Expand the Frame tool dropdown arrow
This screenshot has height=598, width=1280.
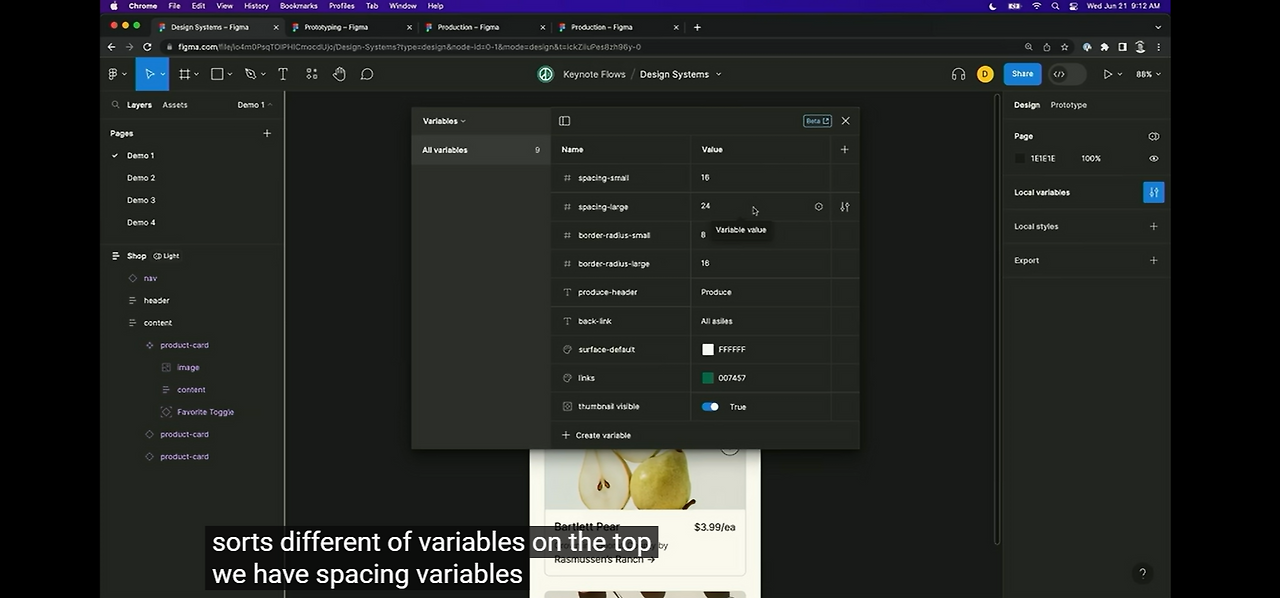[x=198, y=74]
